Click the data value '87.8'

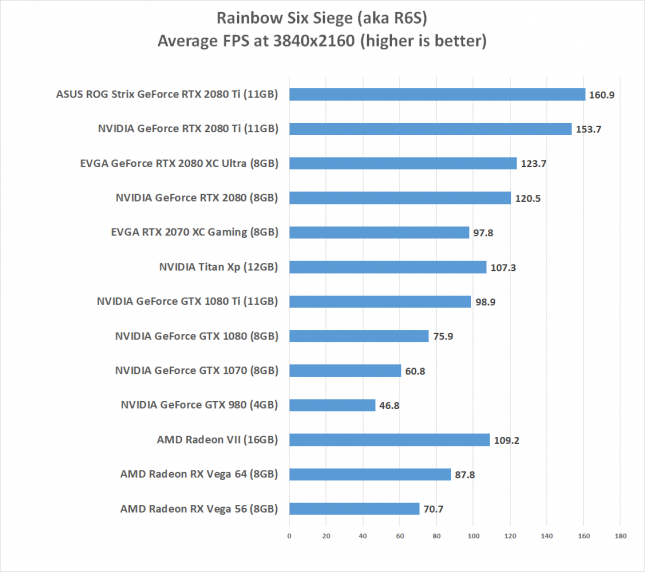tap(465, 475)
